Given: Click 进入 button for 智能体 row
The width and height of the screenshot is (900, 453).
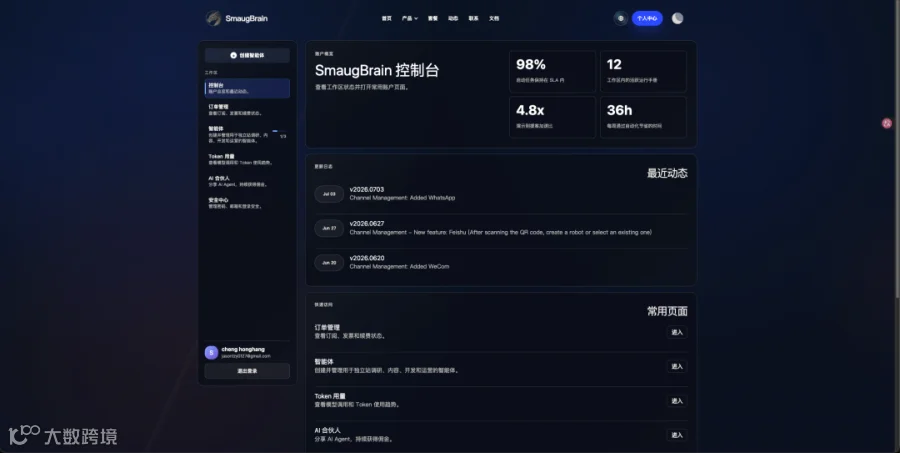Looking at the screenshot, I should point(677,366).
